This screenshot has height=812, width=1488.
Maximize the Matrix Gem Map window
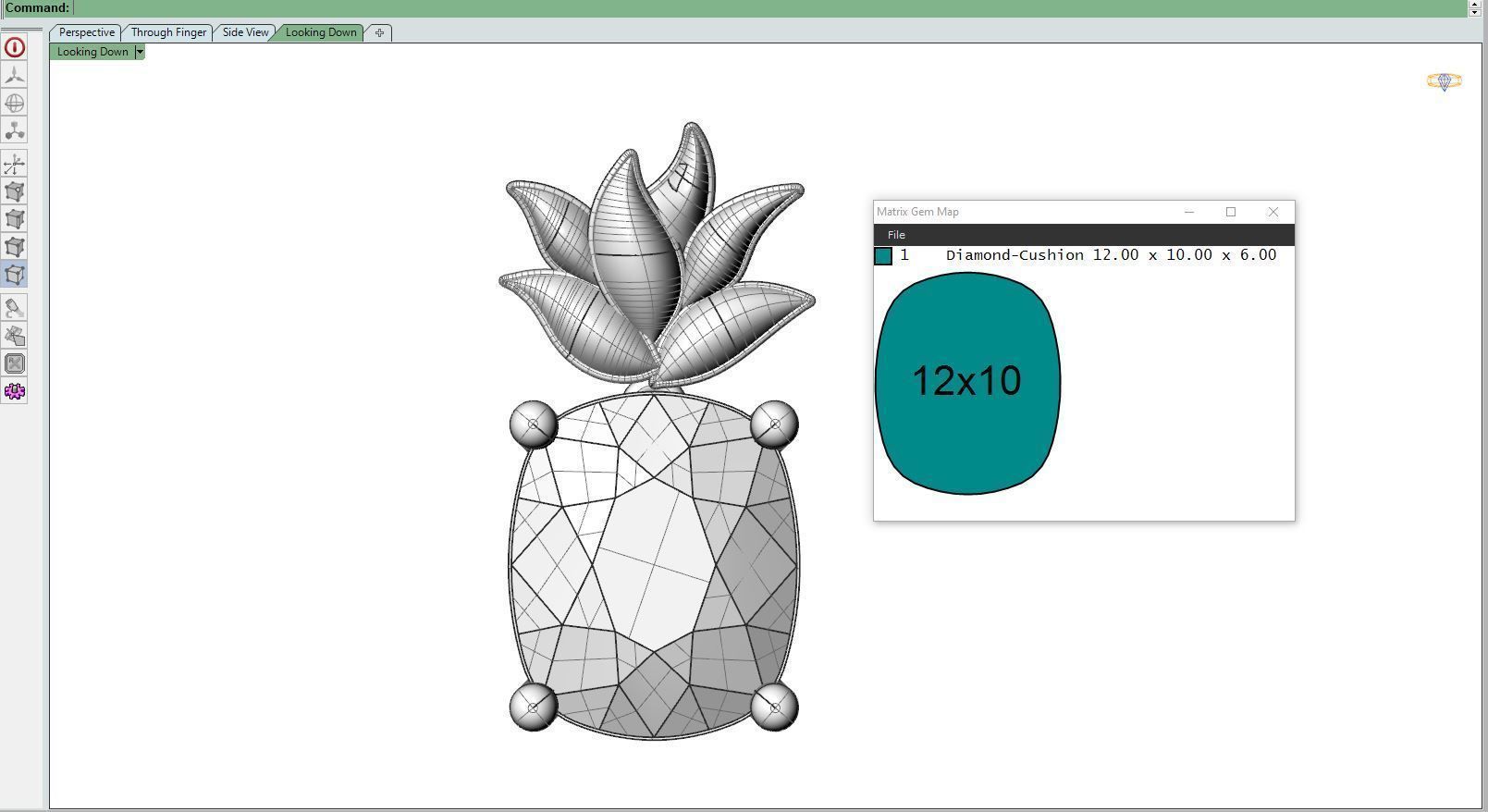click(x=1231, y=212)
